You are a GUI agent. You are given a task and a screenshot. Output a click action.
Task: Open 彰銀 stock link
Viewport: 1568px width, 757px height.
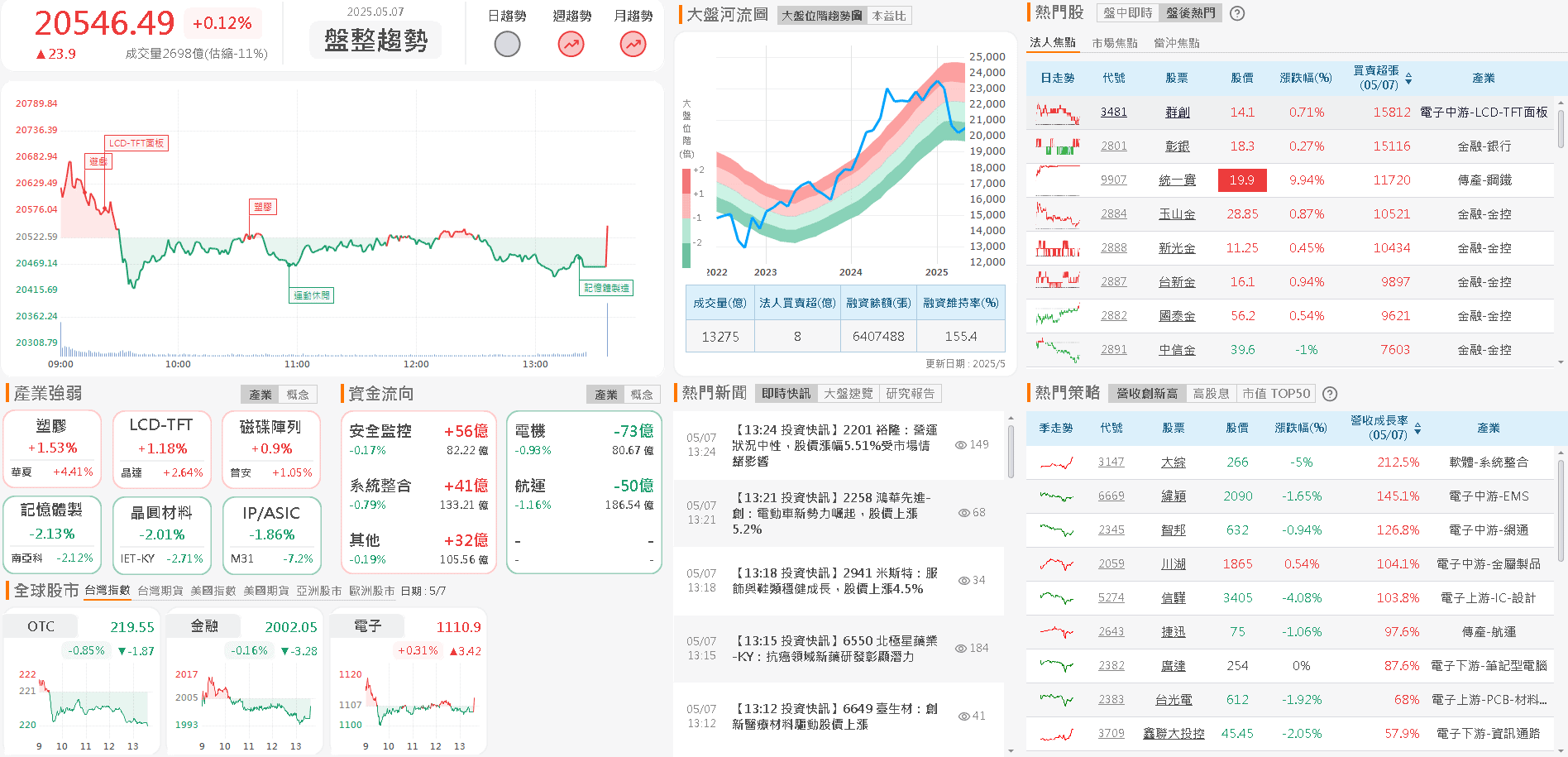[x=1177, y=146]
